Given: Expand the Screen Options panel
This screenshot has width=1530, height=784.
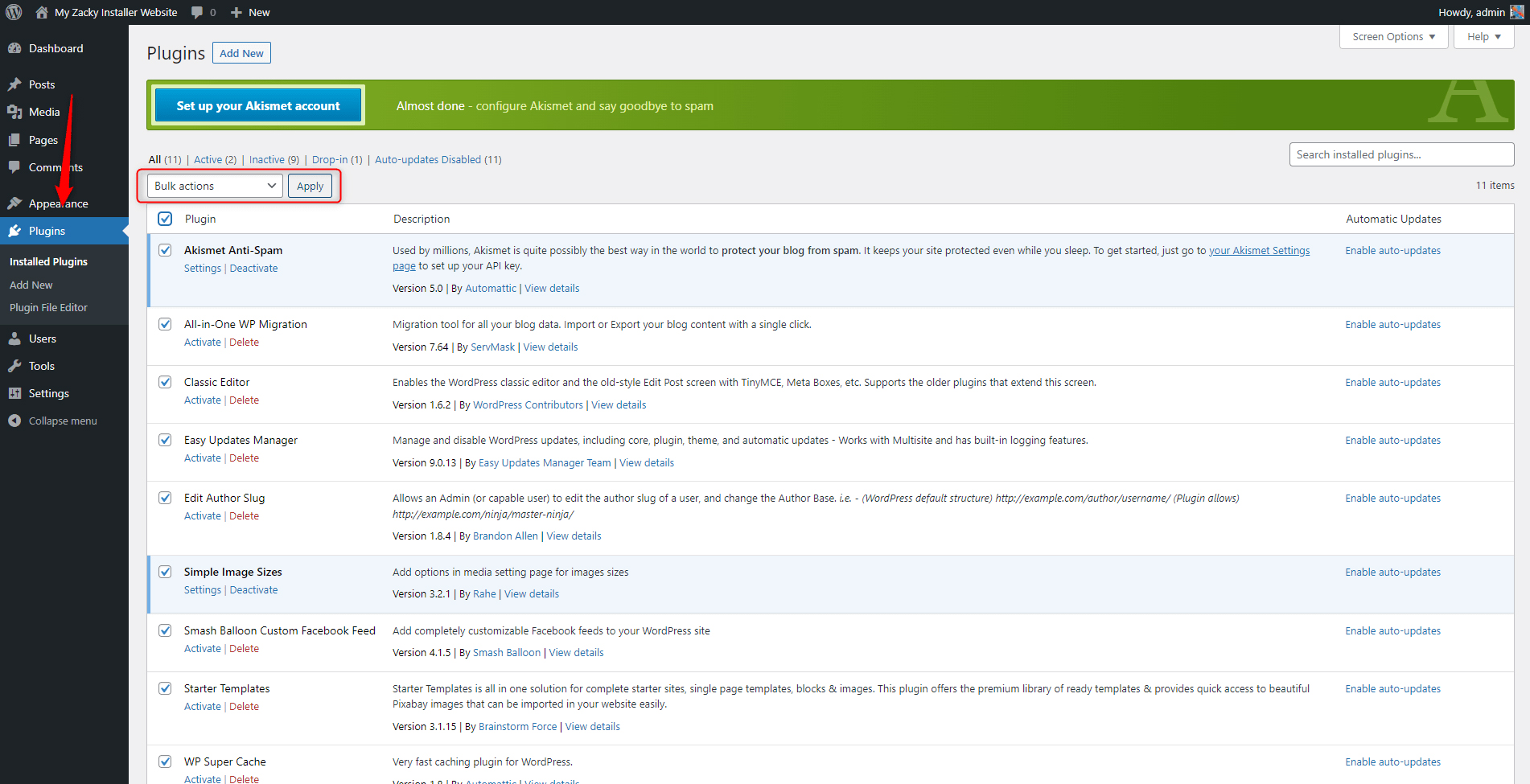Looking at the screenshot, I should 1393,37.
